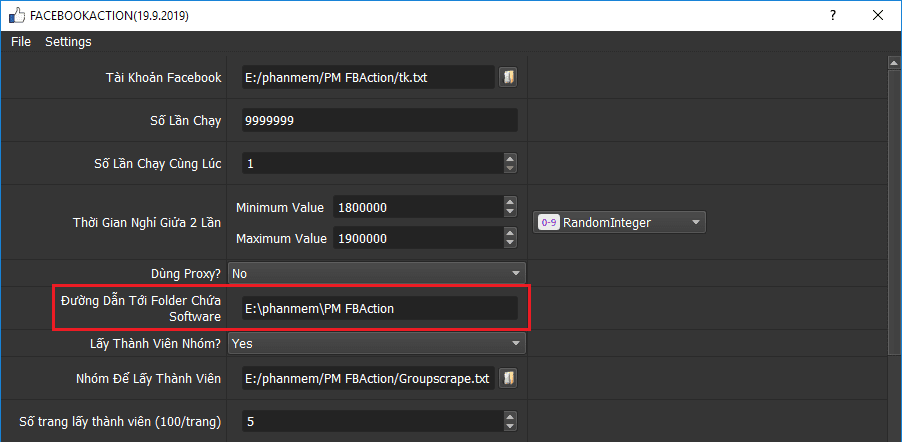The height and width of the screenshot is (442, 902).
Task: Browse file for Tài Khoản Facebook
Action: coord(508,77)
